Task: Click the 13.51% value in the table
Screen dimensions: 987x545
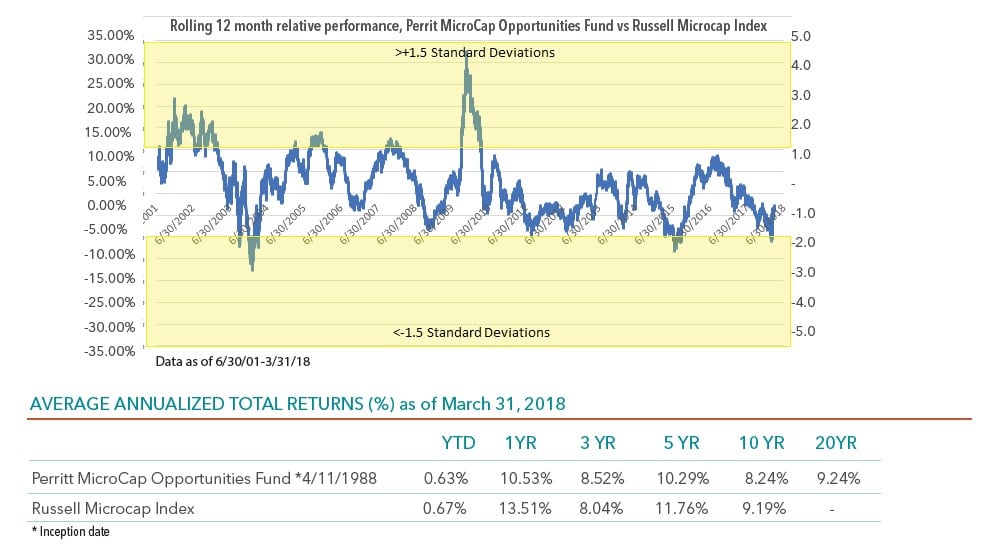Action: [525, 508]
